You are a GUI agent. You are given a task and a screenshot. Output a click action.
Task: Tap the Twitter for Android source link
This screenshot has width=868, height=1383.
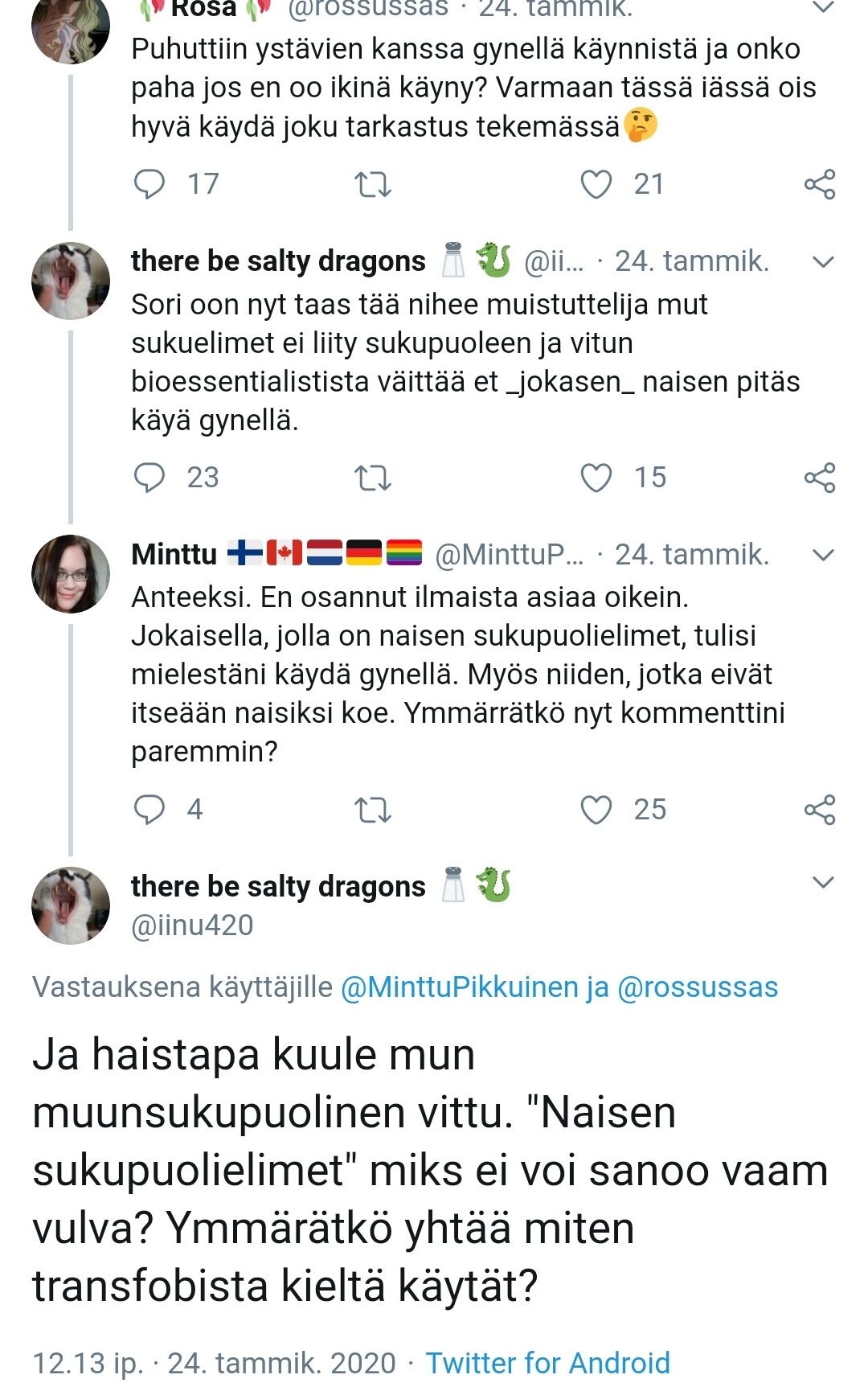tap(547, 1363)
